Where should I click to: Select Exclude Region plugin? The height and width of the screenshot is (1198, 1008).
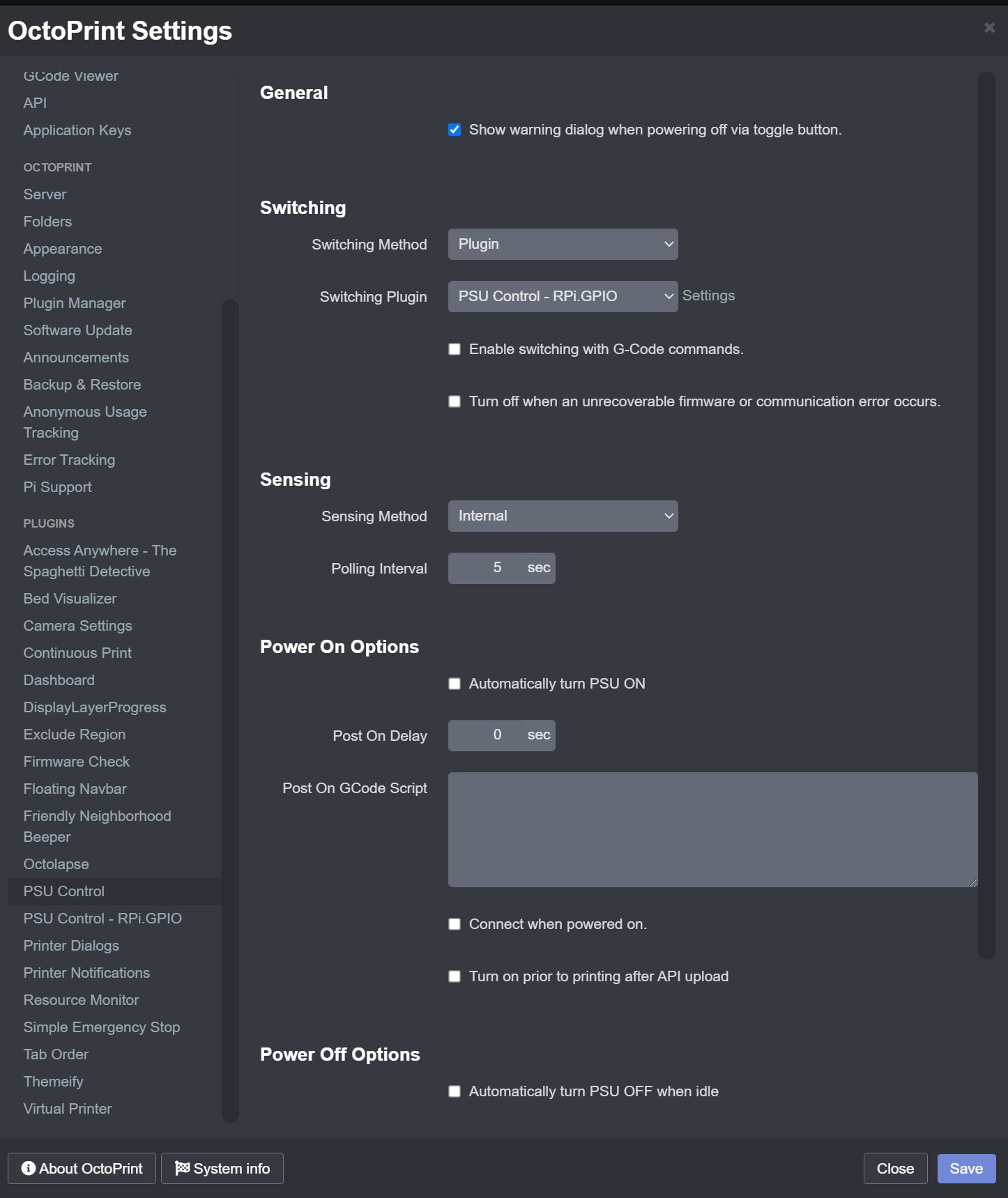click(x=75, y=735)
